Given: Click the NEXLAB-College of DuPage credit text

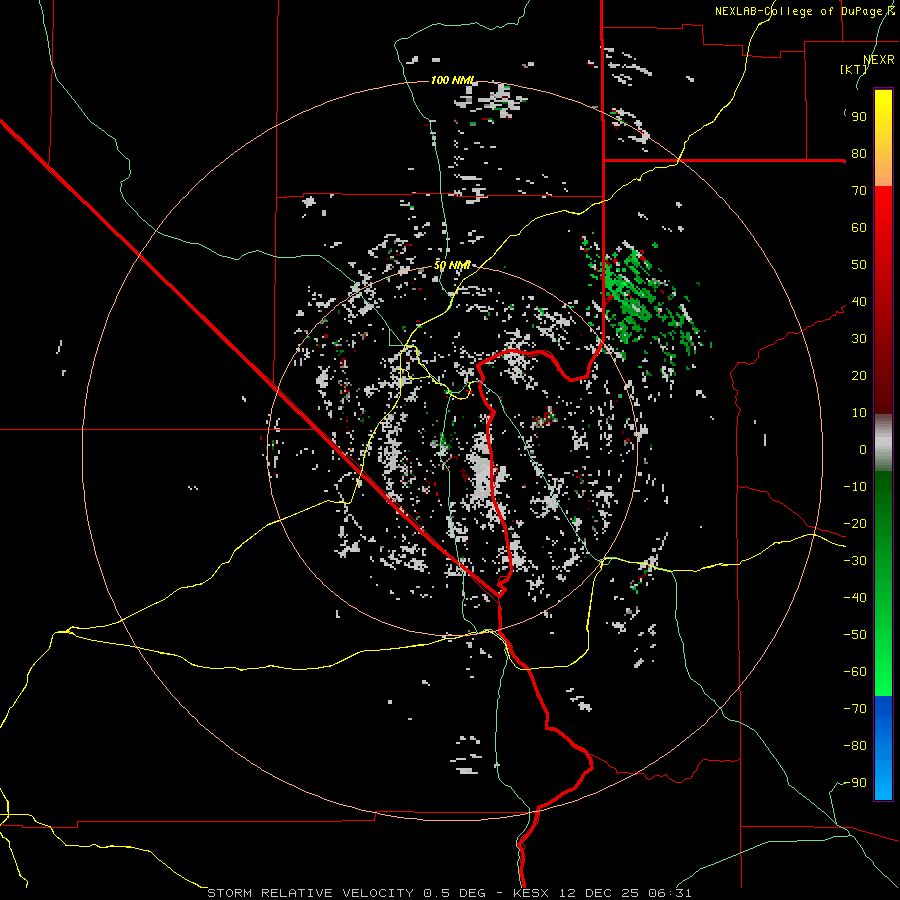Looking at the screenshot, I should [x=804, y=11].
